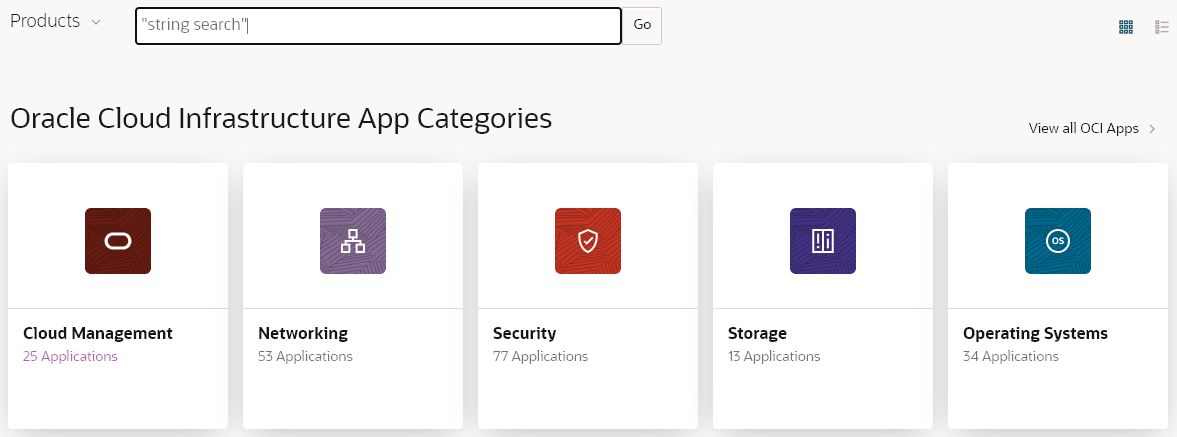The image size is (1177, 437).
Task: Click "34 Applications" under Operating Systems
Action: pyautogui.click(x=1010, y=357)
